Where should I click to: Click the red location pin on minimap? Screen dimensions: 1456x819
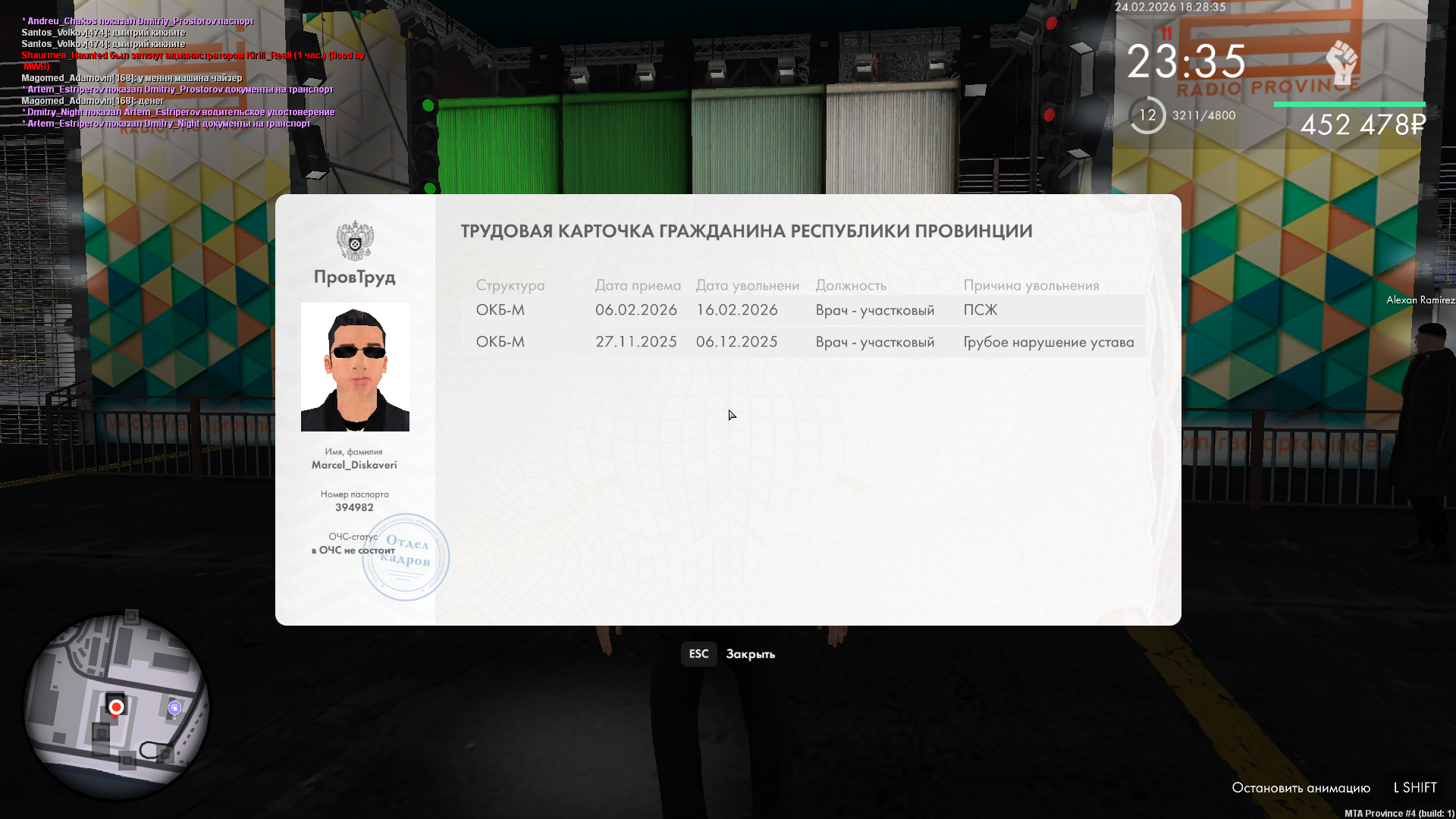[116, 708]
